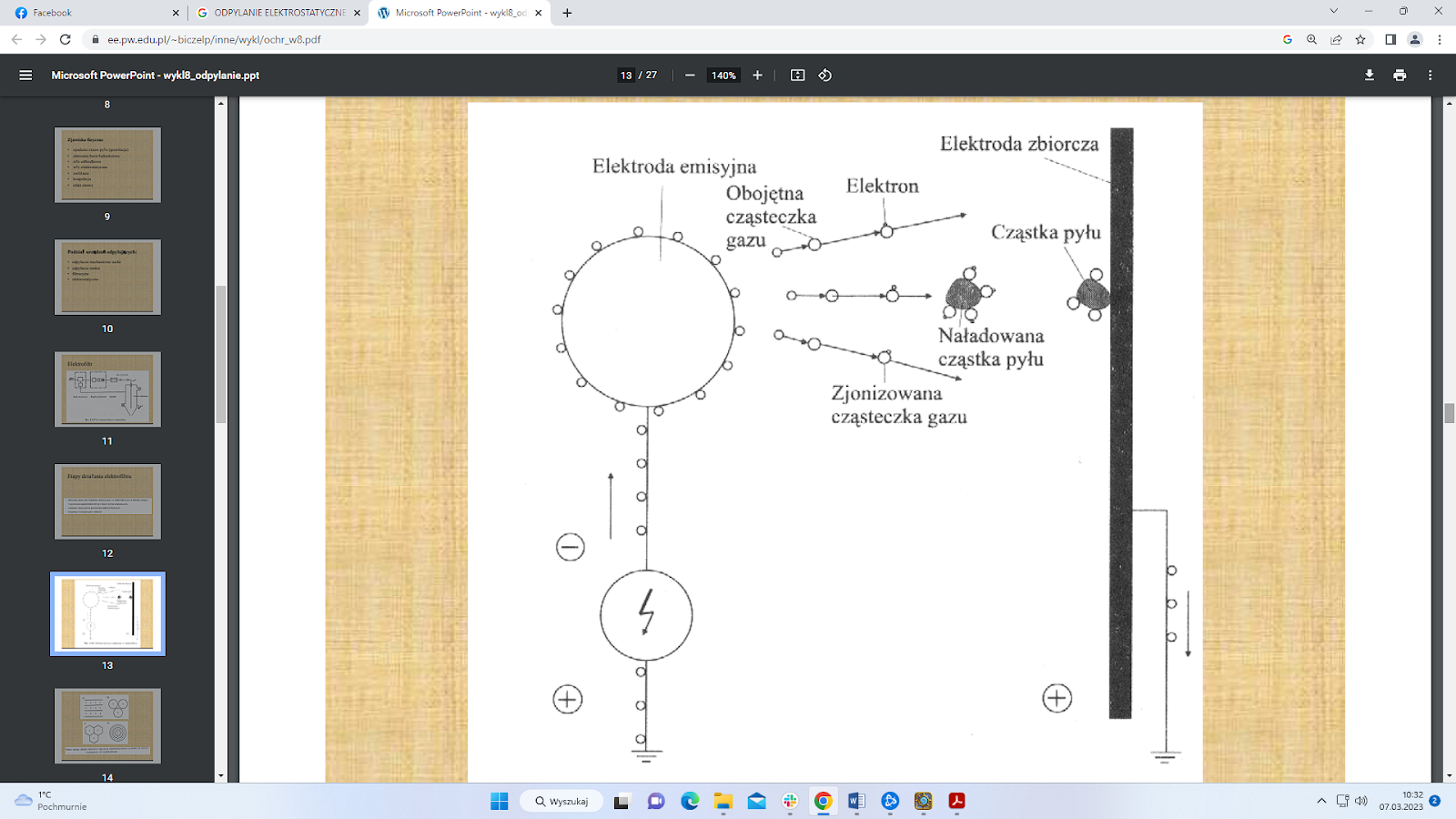The height and width of the screenshot is (819, 1456).
Task: Select slide 14 thumbnail in sidebar
Action: 106,725
